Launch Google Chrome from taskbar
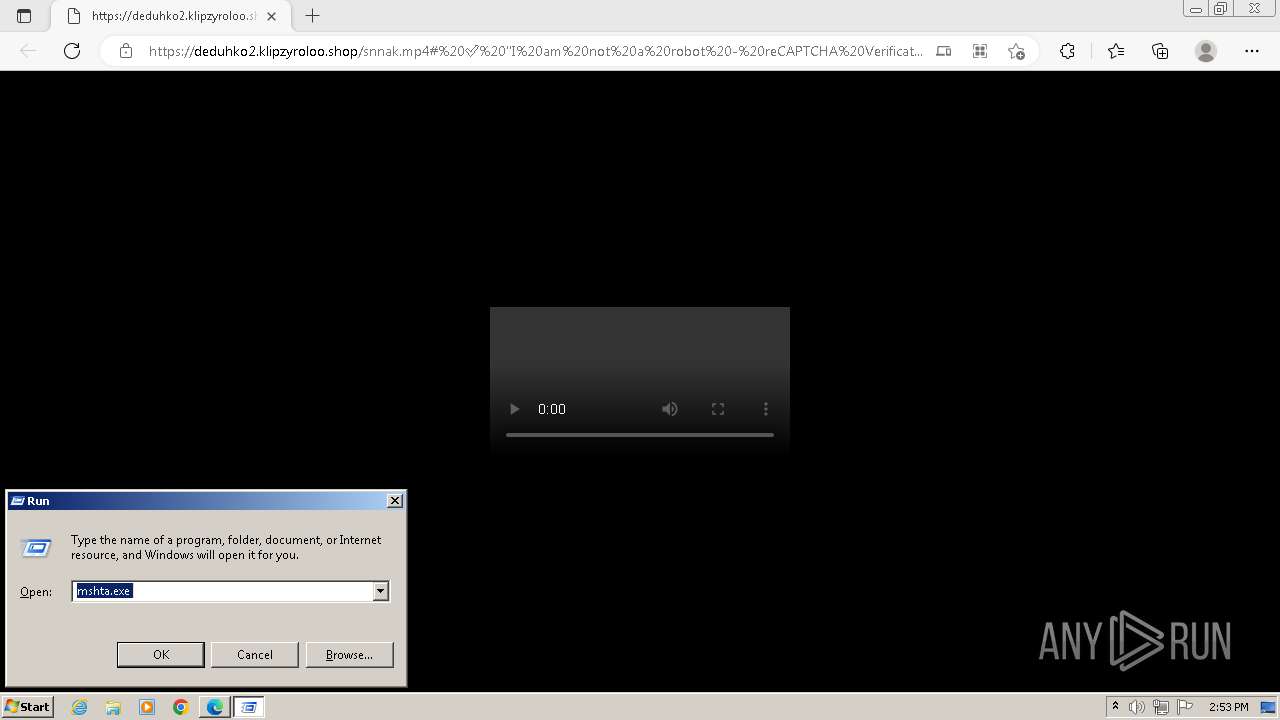Image resolution: width=1280 pixels, height=720 pixels. pyautogui.click(x=181, y=707)
